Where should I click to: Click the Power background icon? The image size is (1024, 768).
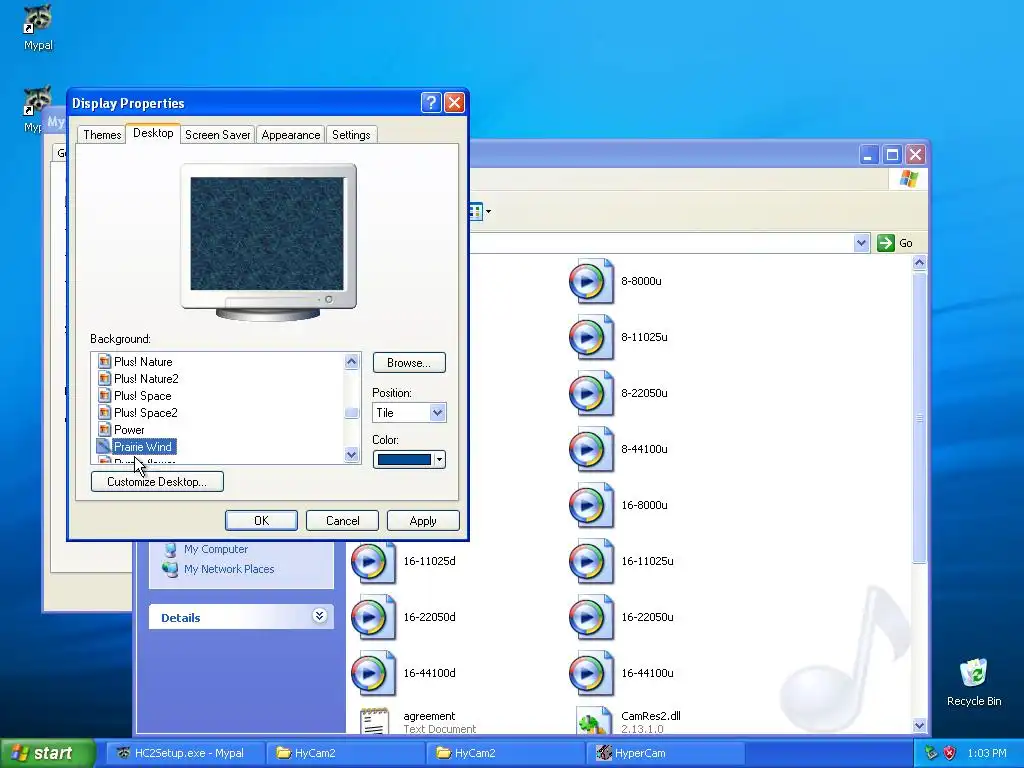(104, 429)
